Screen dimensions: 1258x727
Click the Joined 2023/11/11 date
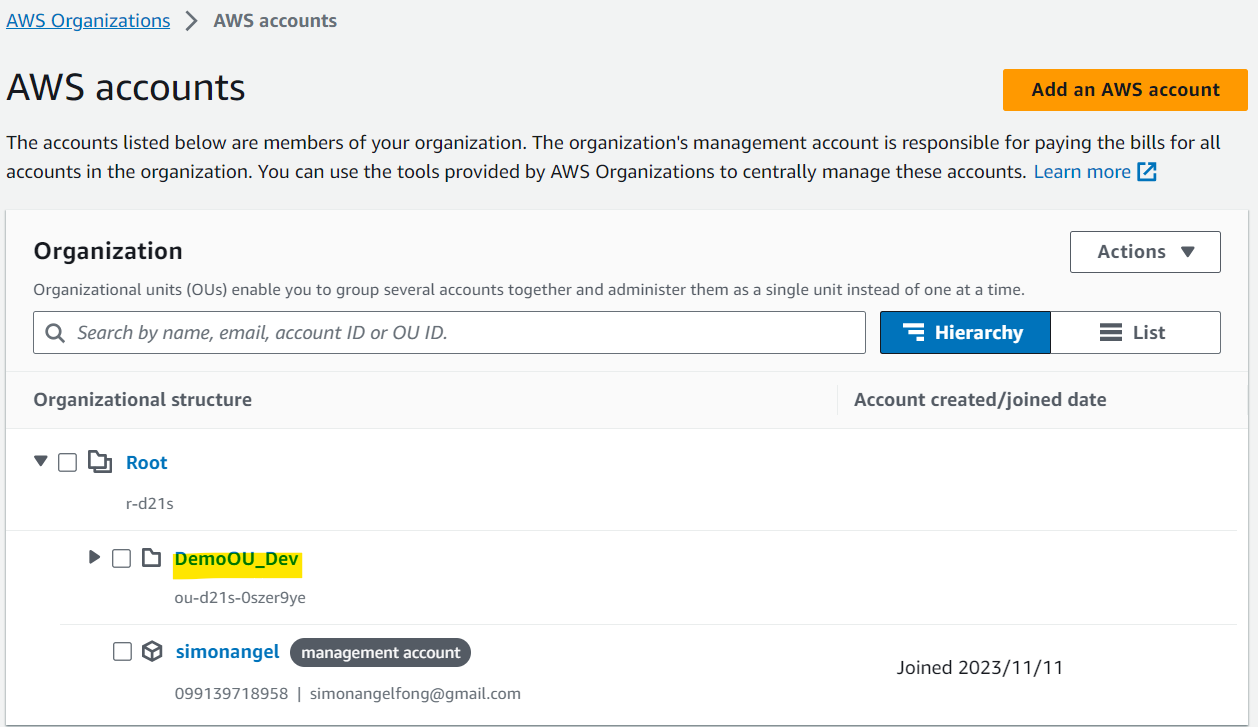click(980, 668)
